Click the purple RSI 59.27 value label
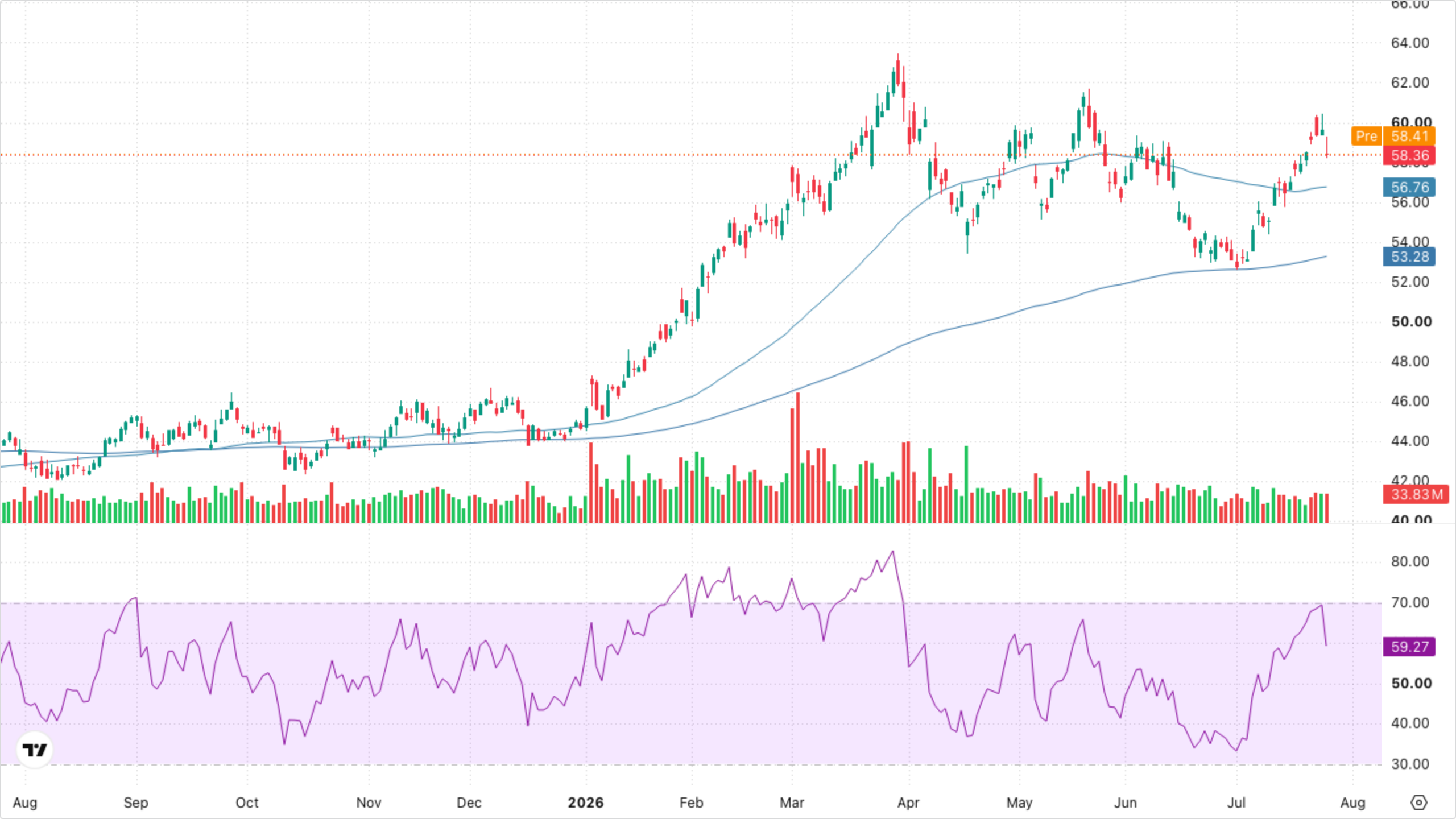1456x819 pixels. click(x=1409, y=647)
